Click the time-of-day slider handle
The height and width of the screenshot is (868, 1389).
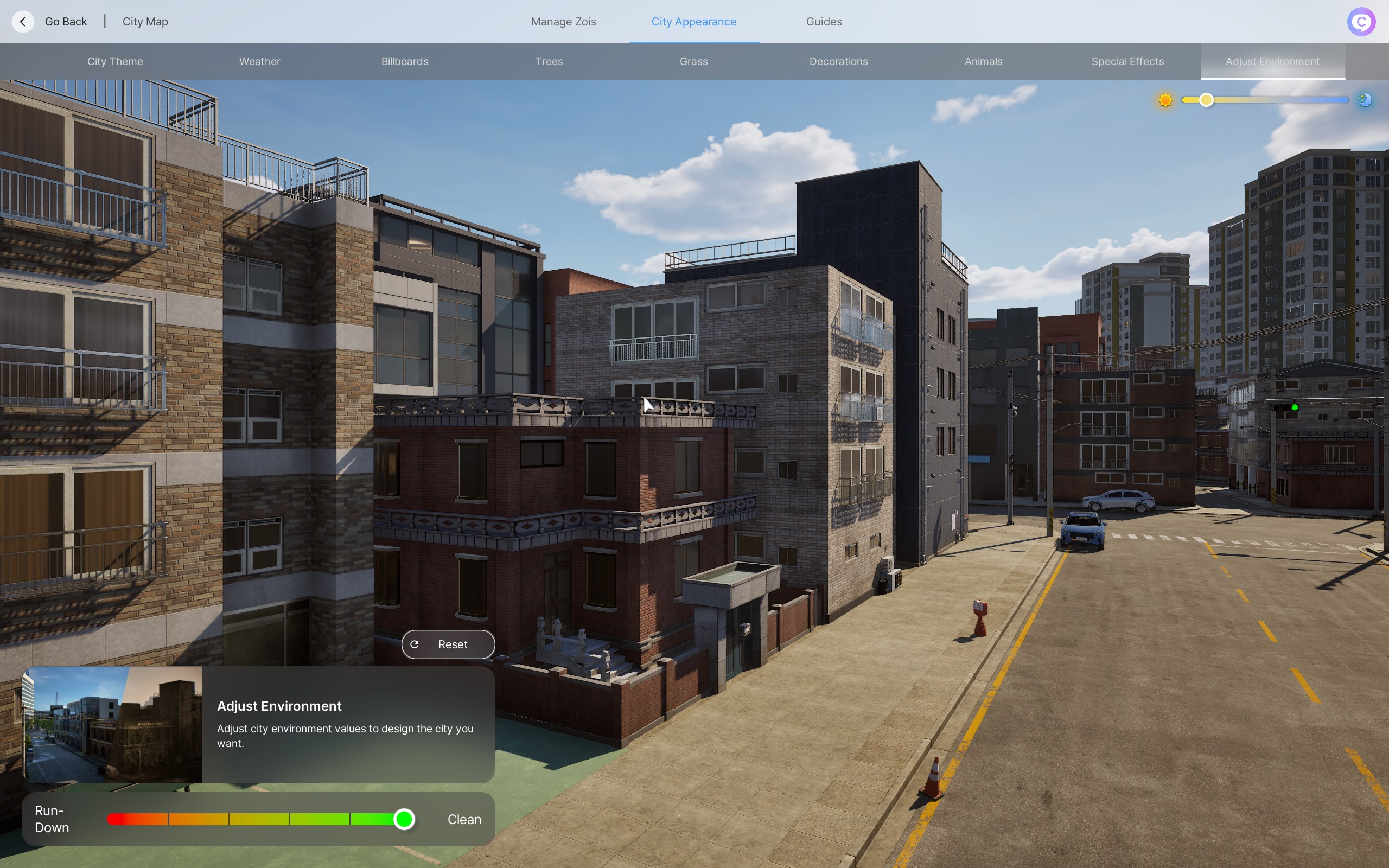point(1206,100)
